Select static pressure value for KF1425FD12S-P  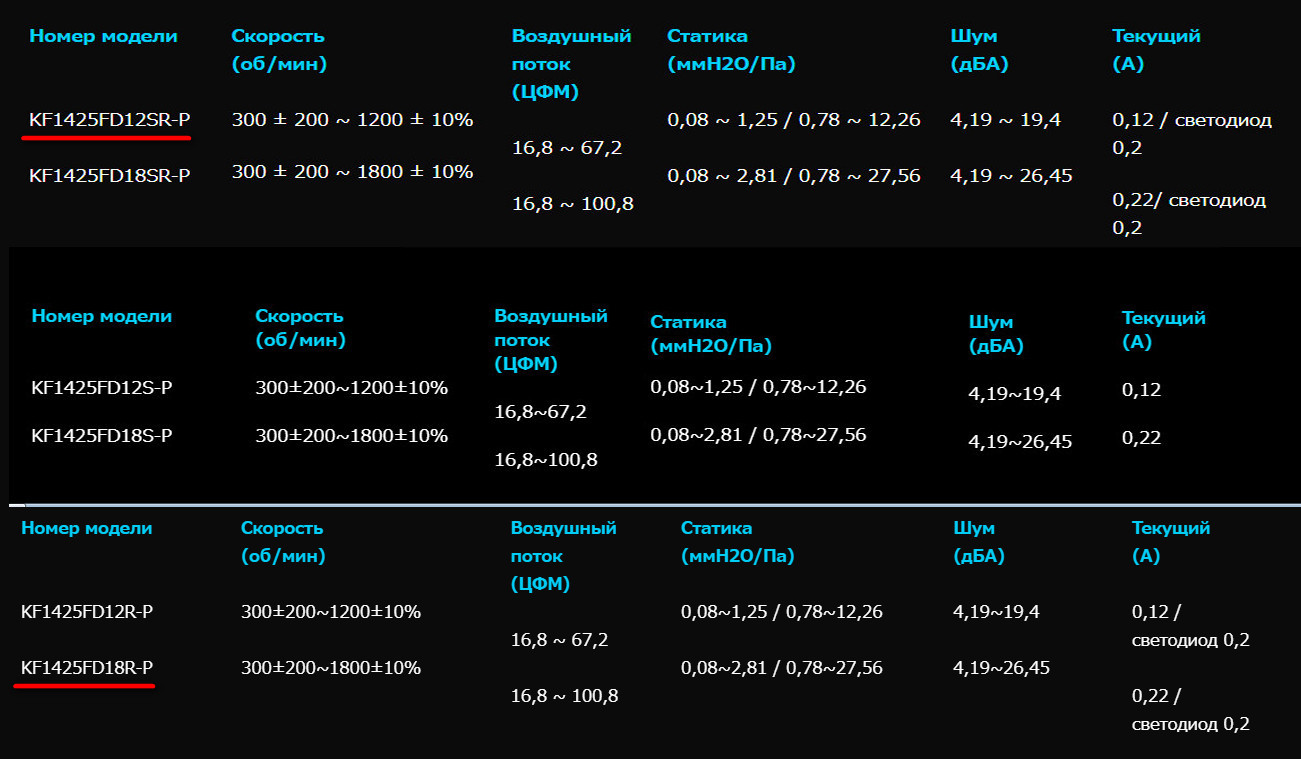point(758,387)
